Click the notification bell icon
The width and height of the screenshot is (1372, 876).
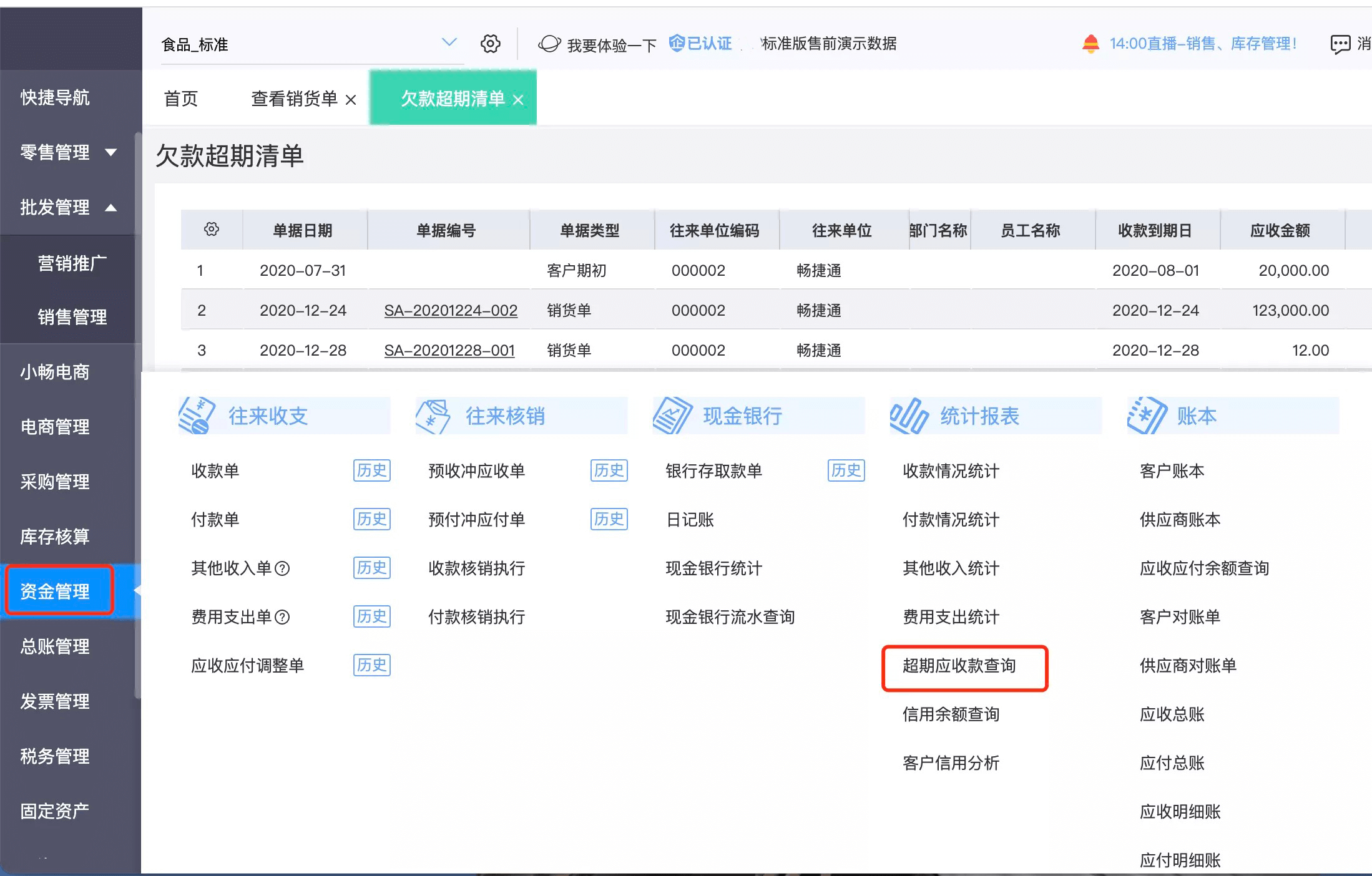[x=1090, y=44]
